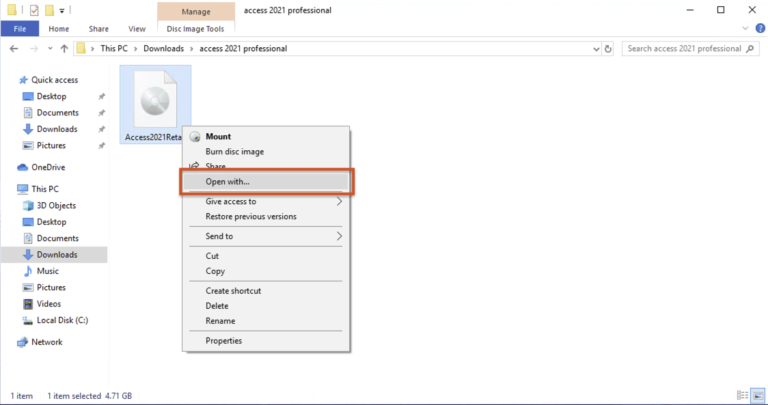
Task: Choose Create shortcut menu entry
Action: pos(267,291)
